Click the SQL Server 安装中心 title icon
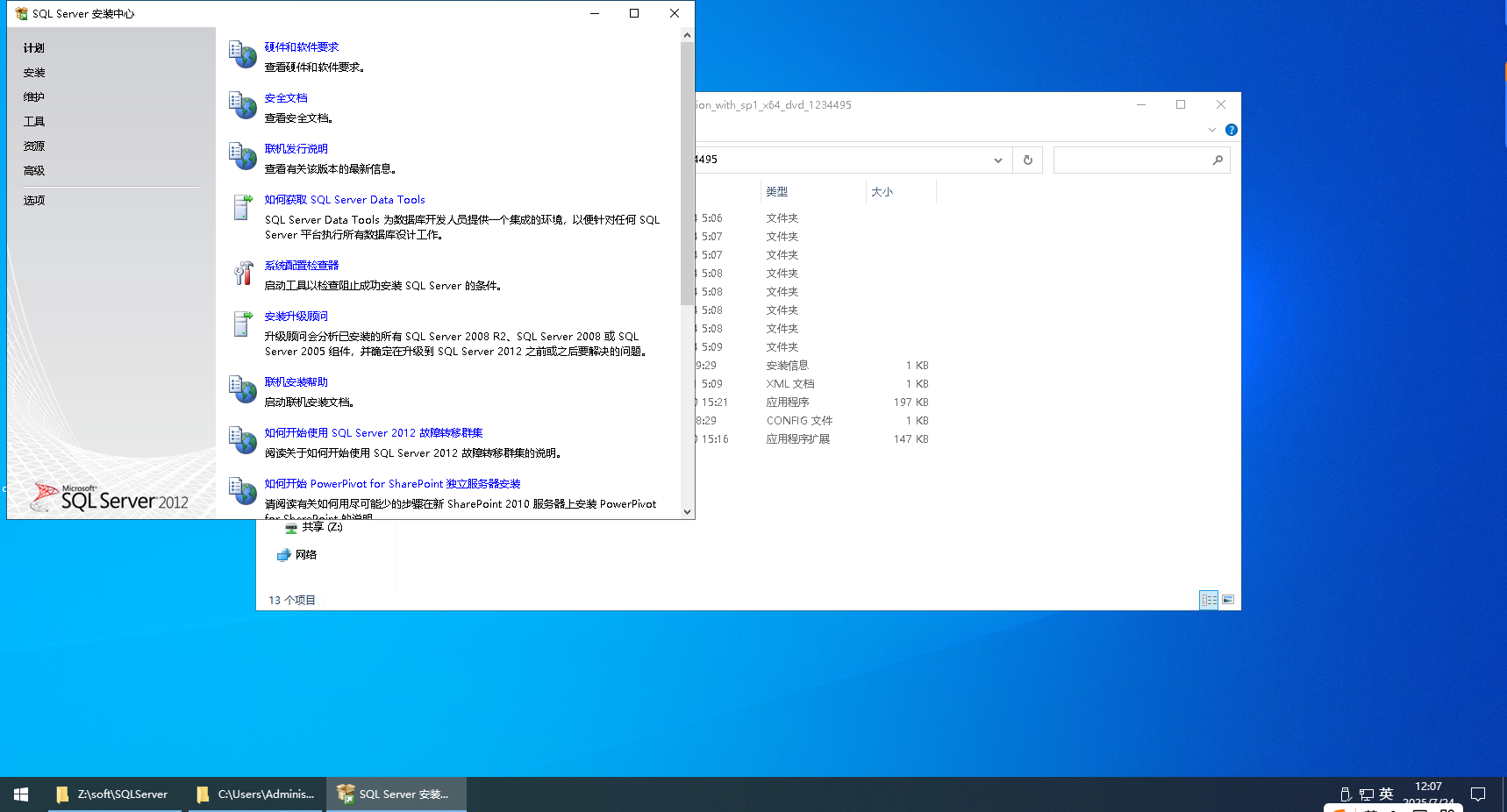This screenshot has height=812, width=1507. point(21,13)
